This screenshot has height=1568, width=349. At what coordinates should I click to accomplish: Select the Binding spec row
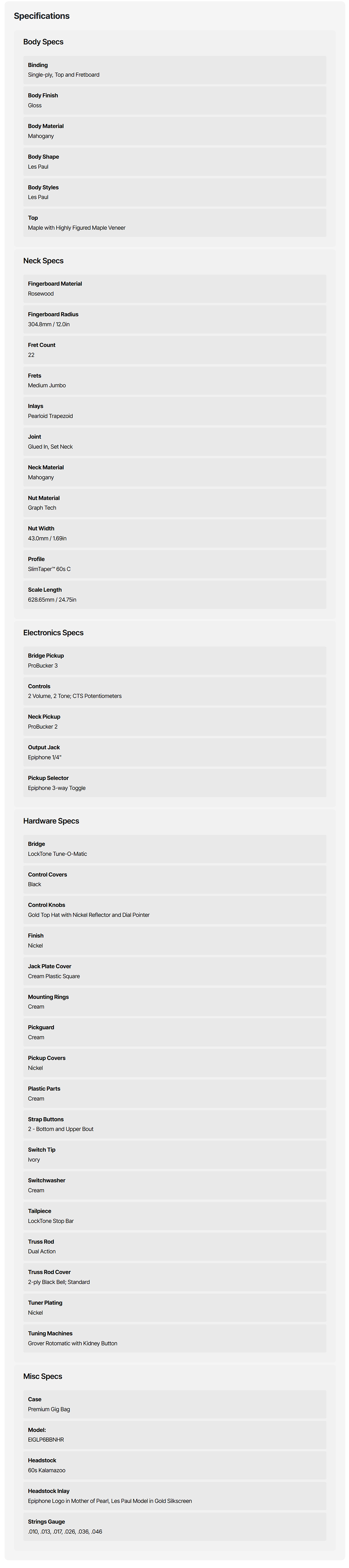coord(174,70)
